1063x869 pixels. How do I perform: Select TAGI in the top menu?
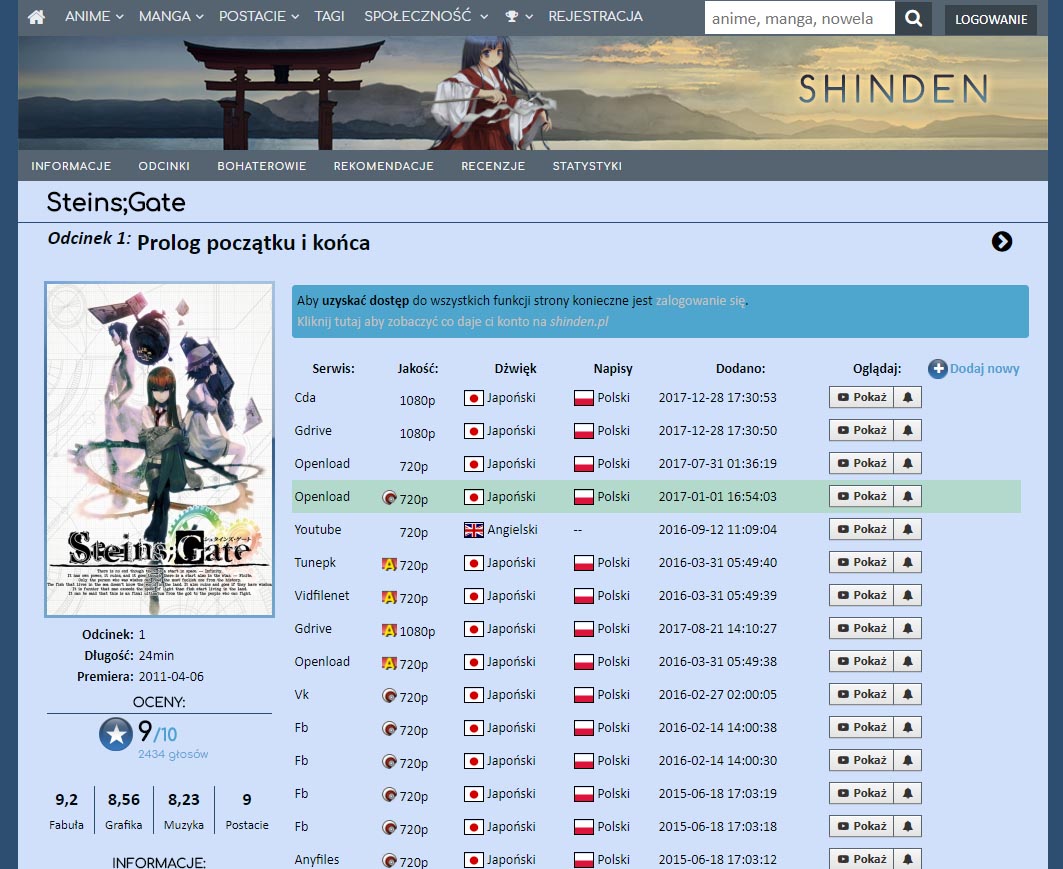tap(329, 17)
